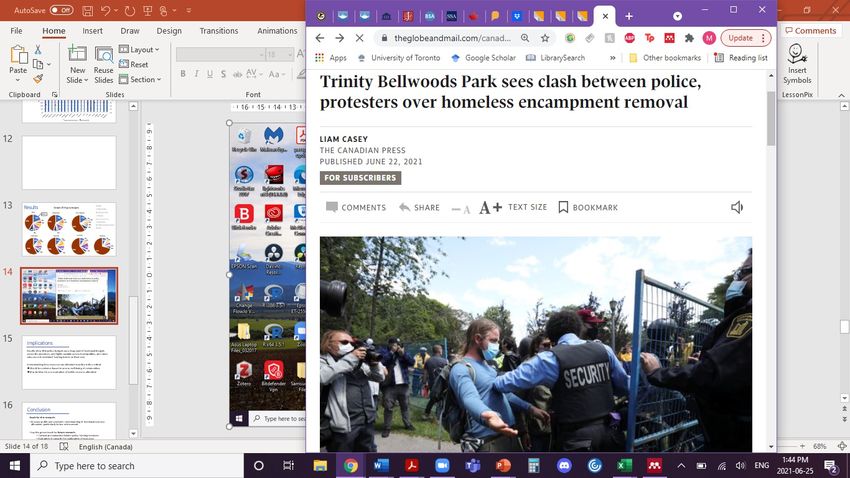
Task: Switch to the Design ribbon tab
Action: pos(169,31)
